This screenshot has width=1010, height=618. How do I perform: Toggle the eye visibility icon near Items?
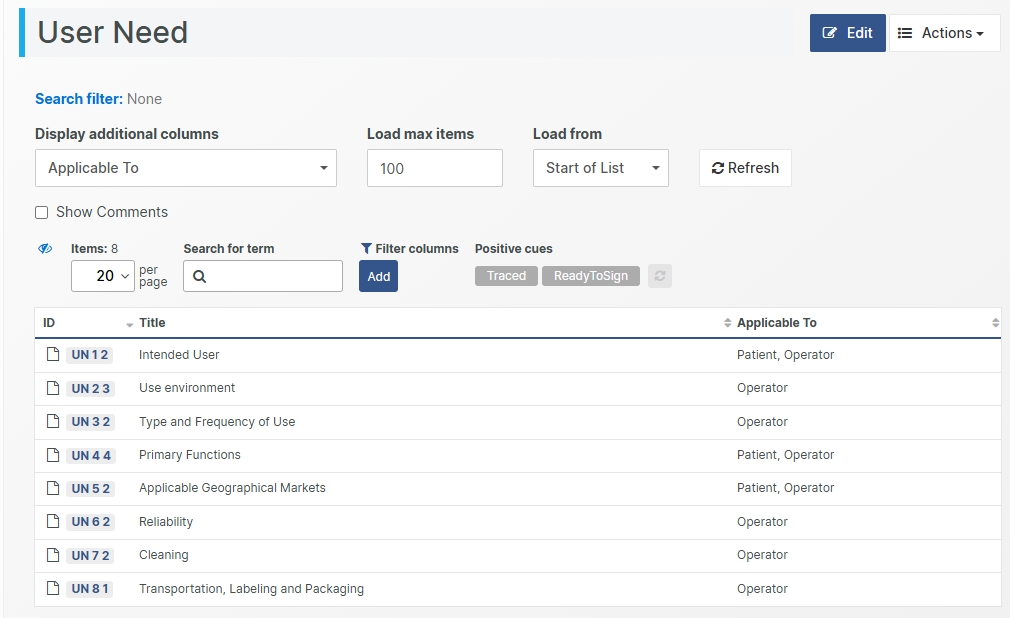point(45,249)
